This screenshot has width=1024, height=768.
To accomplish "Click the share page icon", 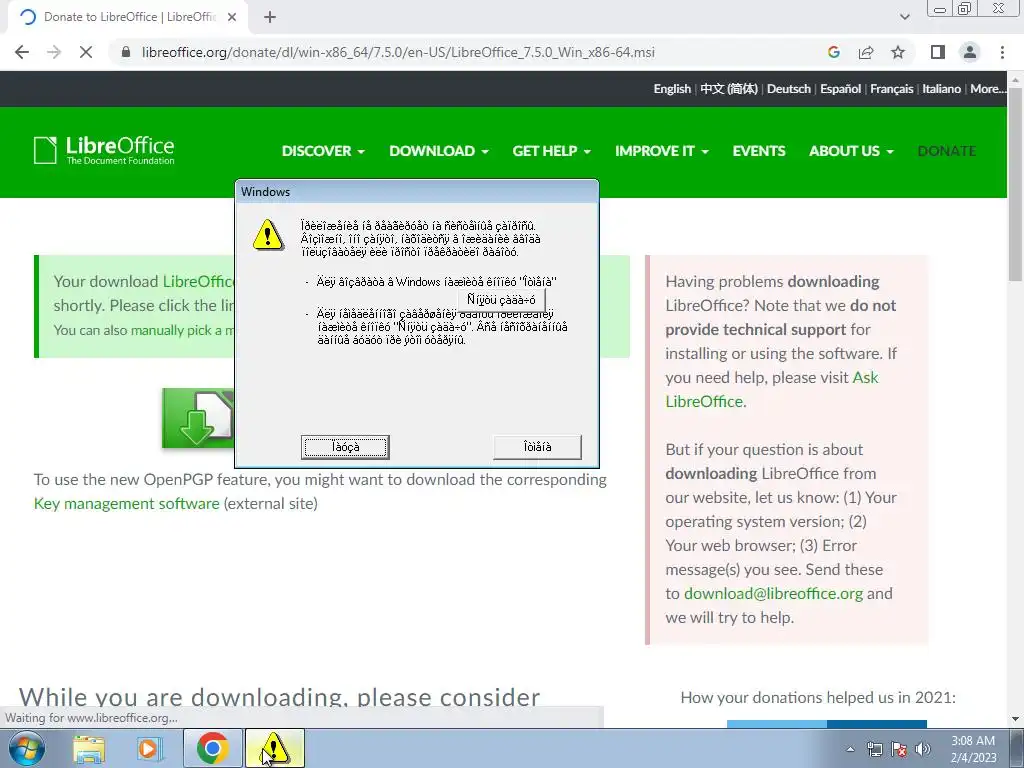I will coord(866,52).
